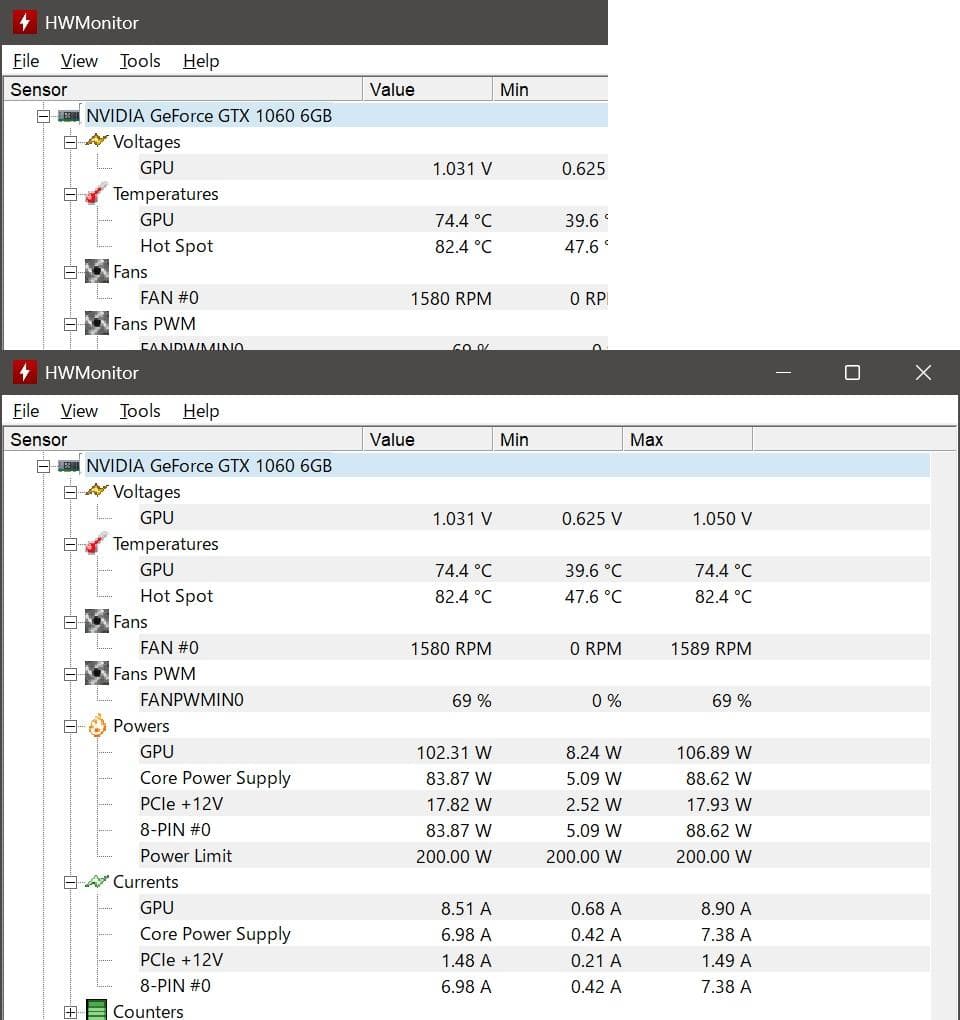Image resolution: width=960 pixels, height=1020 pixels.
Task: Click the HWMonitor lightning icon in the lower window title bar
Action: tap(24, 372)
